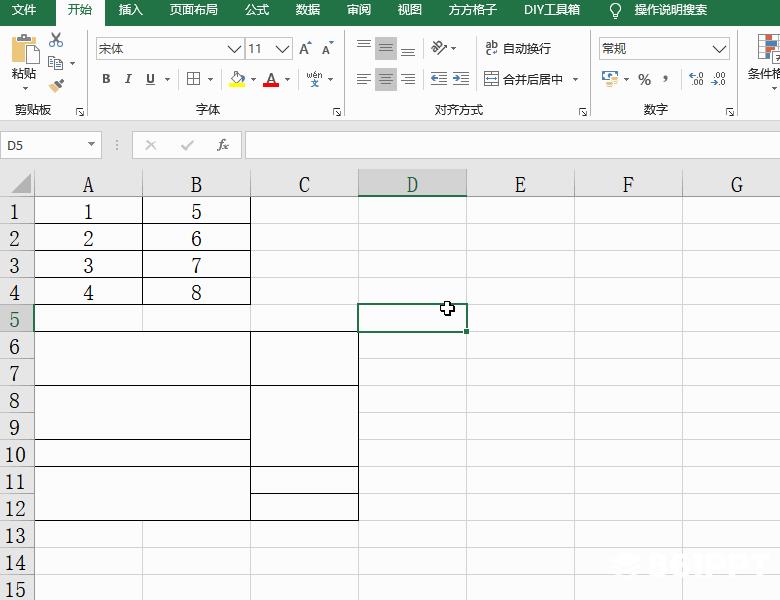The height and width of the screenshot is (600, 780).
Task: Switch to the 数据 data tab
Action: (307, 10)
